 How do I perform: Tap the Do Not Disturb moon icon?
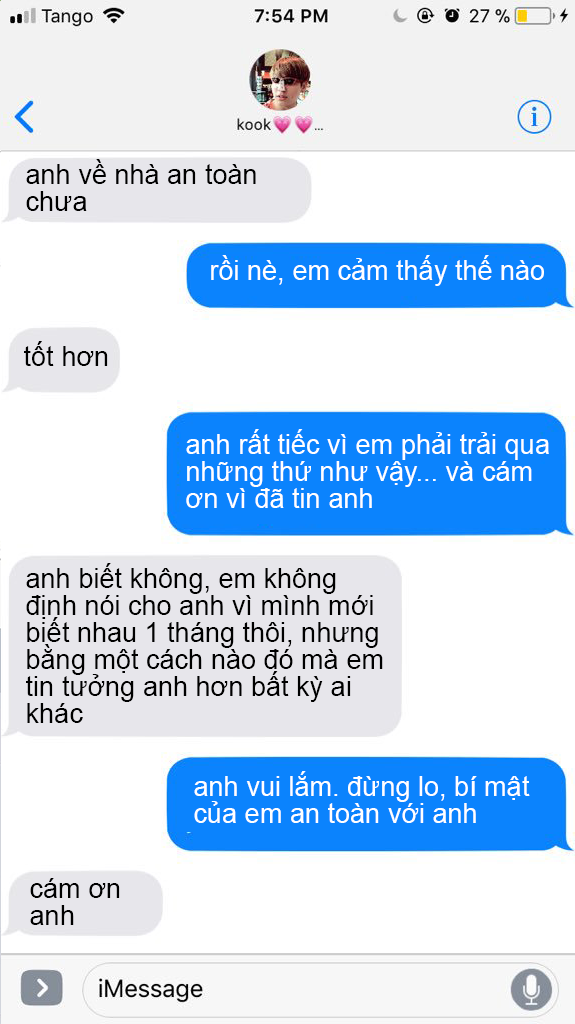click(x=400, y=16)
